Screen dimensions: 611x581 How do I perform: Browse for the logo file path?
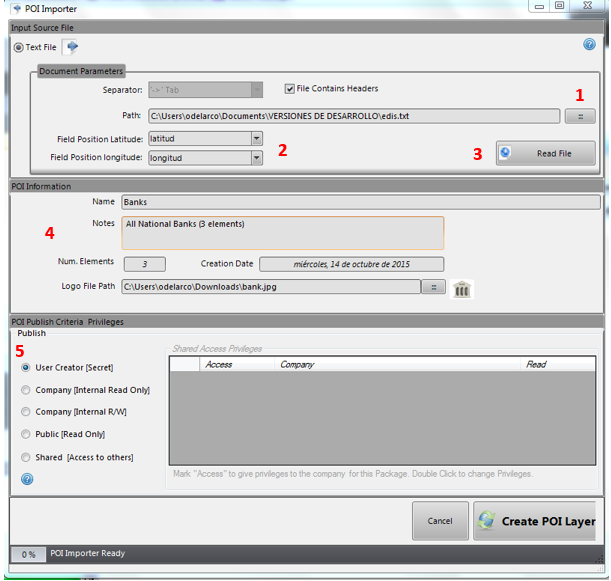click(x=433, y=288)
